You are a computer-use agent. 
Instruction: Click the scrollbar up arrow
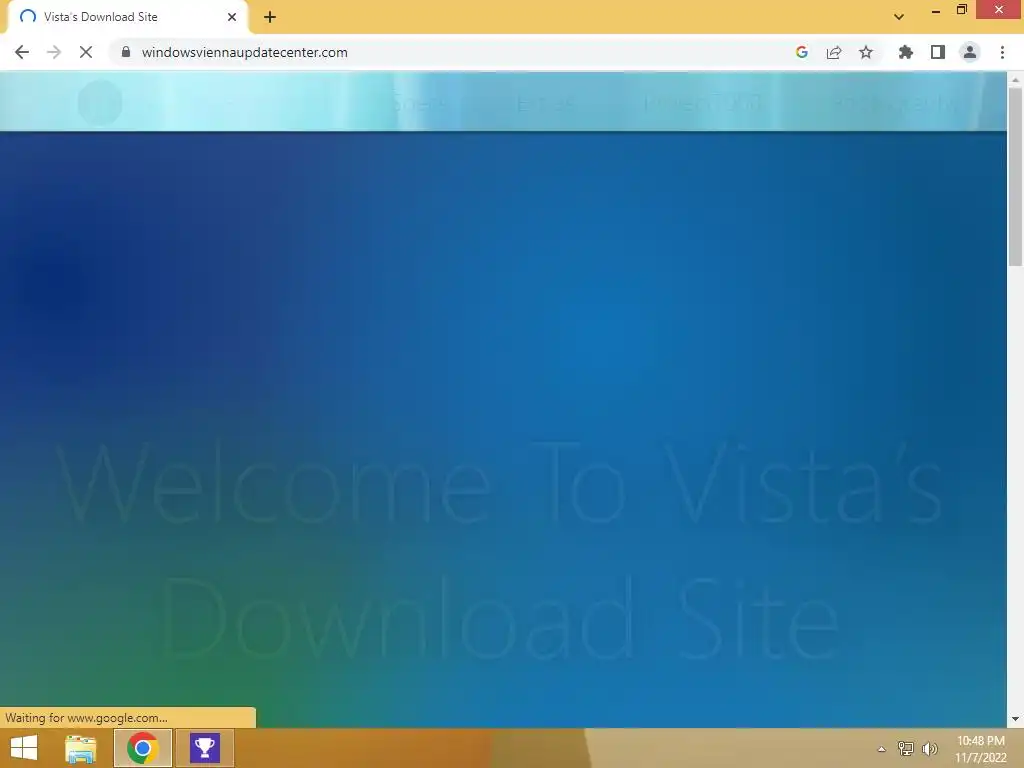click(1015, 79)
